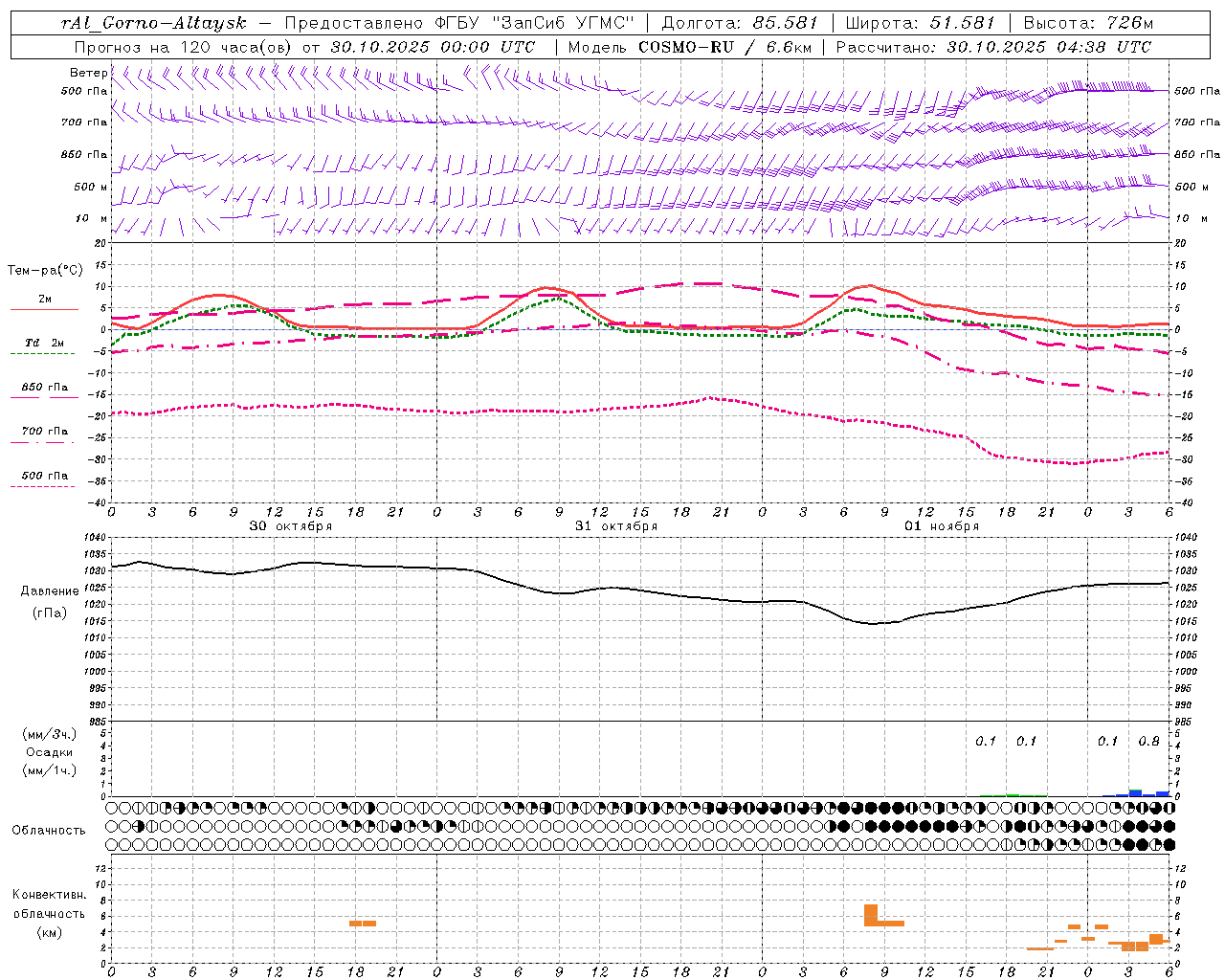Viewport: 1225px width, 980px height.
Task: Click the elevation text Высота: 726м
Action: (1088, 23)
